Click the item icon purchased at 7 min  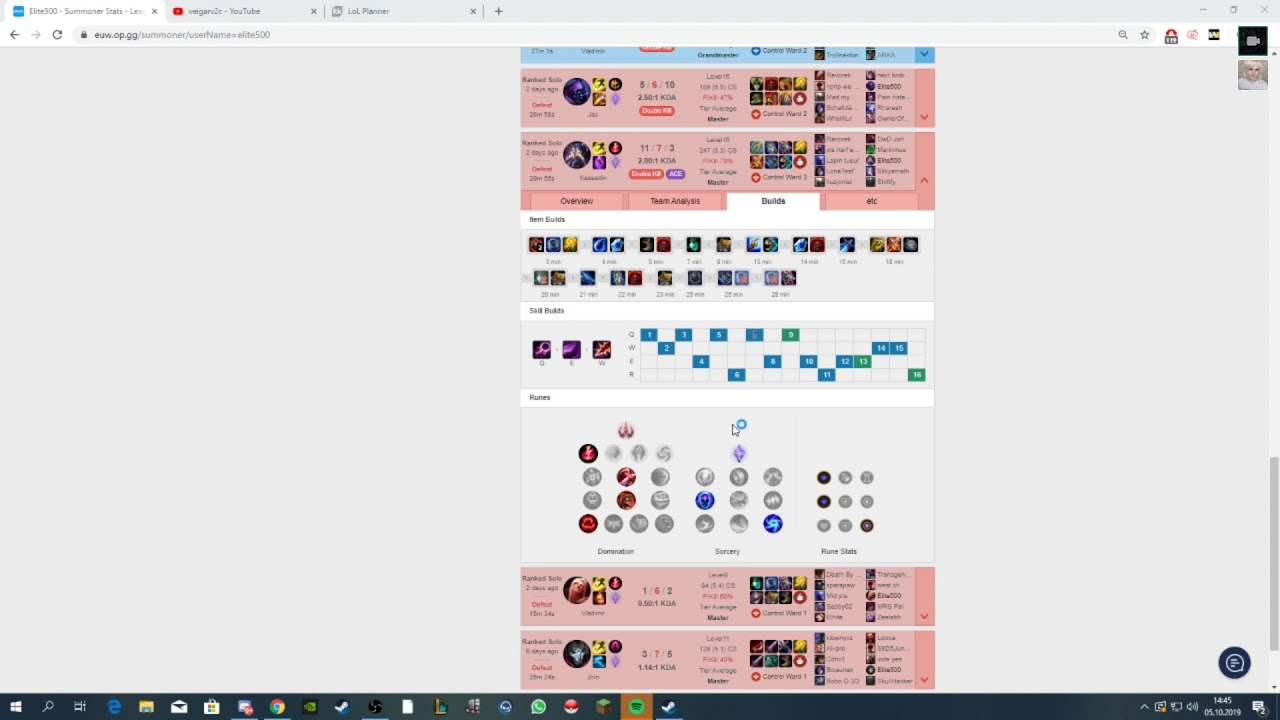click(x=694, y=245)
